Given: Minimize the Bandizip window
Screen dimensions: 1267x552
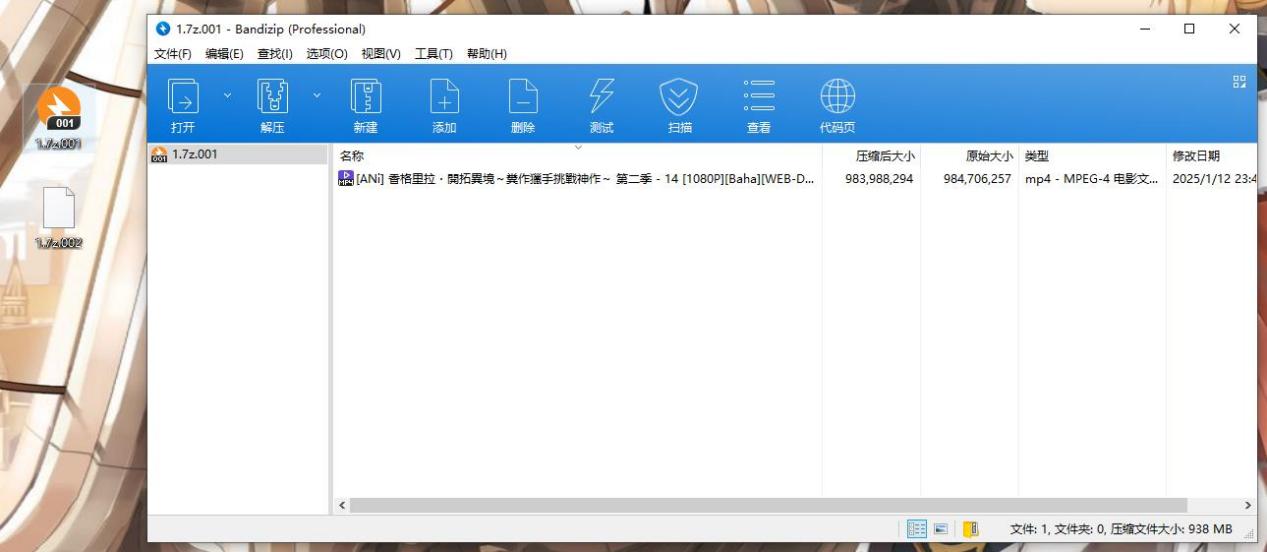Looking at the screenshot, I should 1144,29.
